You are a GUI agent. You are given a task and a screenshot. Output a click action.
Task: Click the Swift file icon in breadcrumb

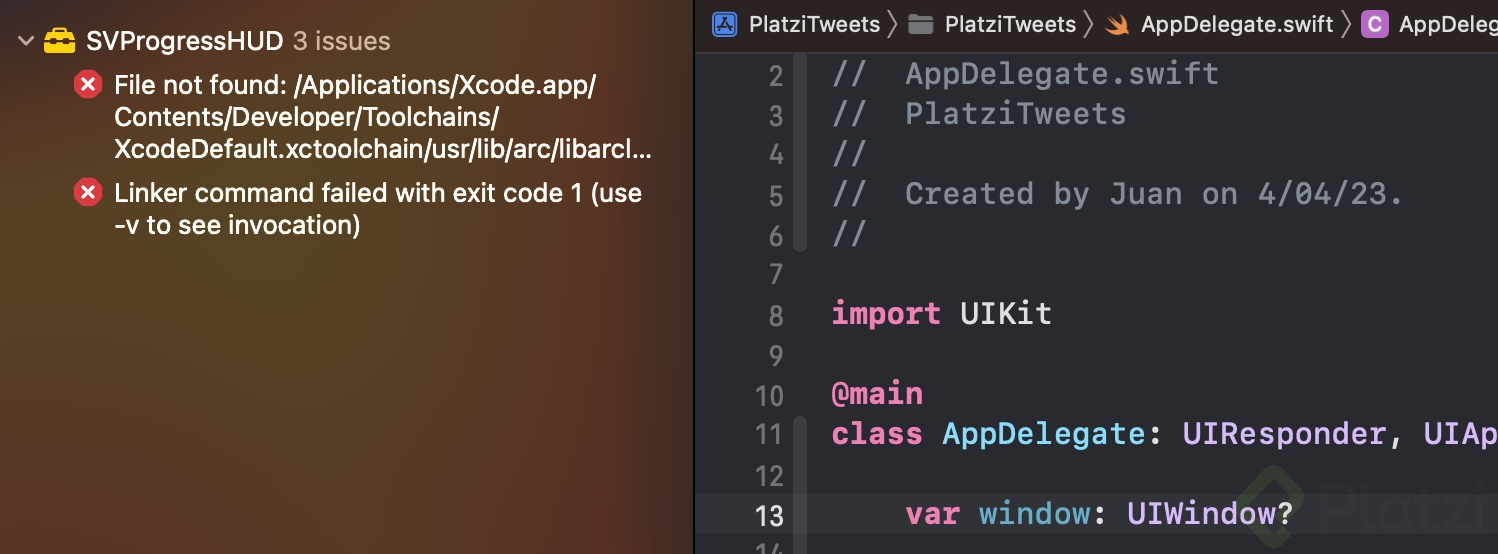(x=1117, y=24)
